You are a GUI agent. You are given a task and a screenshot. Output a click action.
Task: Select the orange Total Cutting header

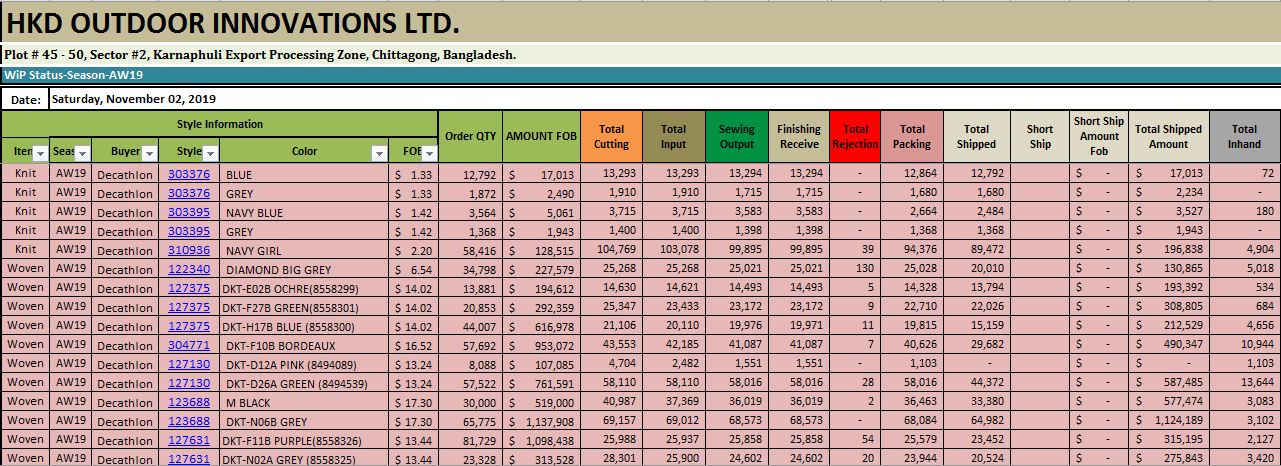611,137
